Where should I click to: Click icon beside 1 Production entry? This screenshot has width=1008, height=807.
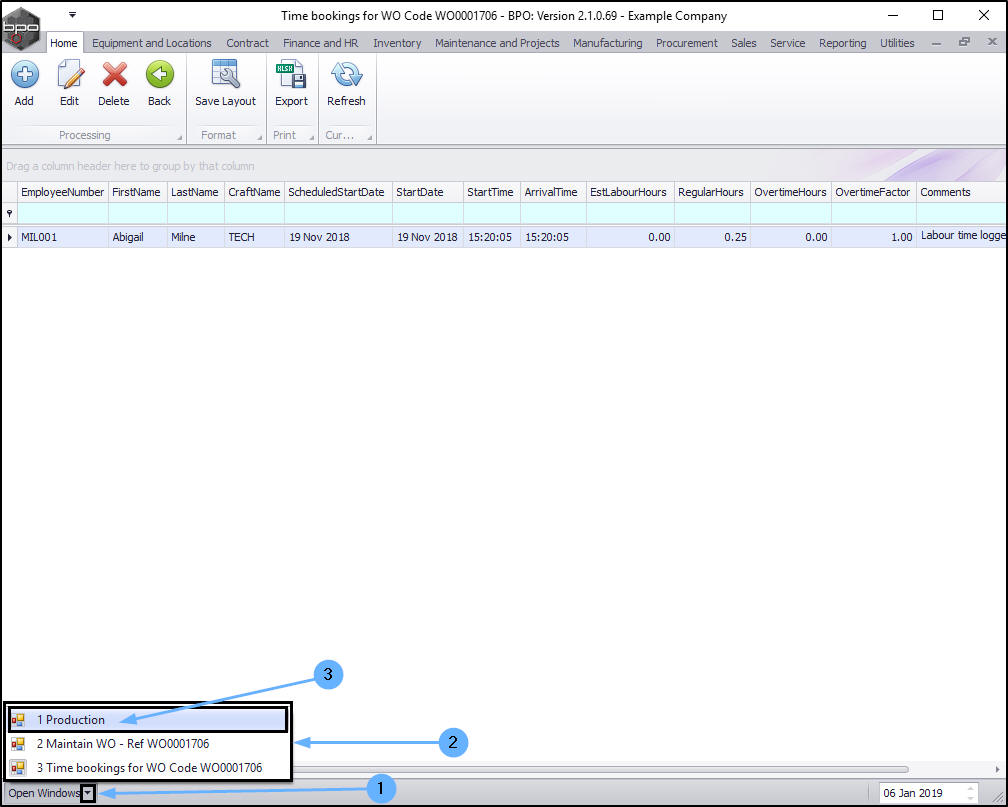pyautogui.click(x=18, y=720)
